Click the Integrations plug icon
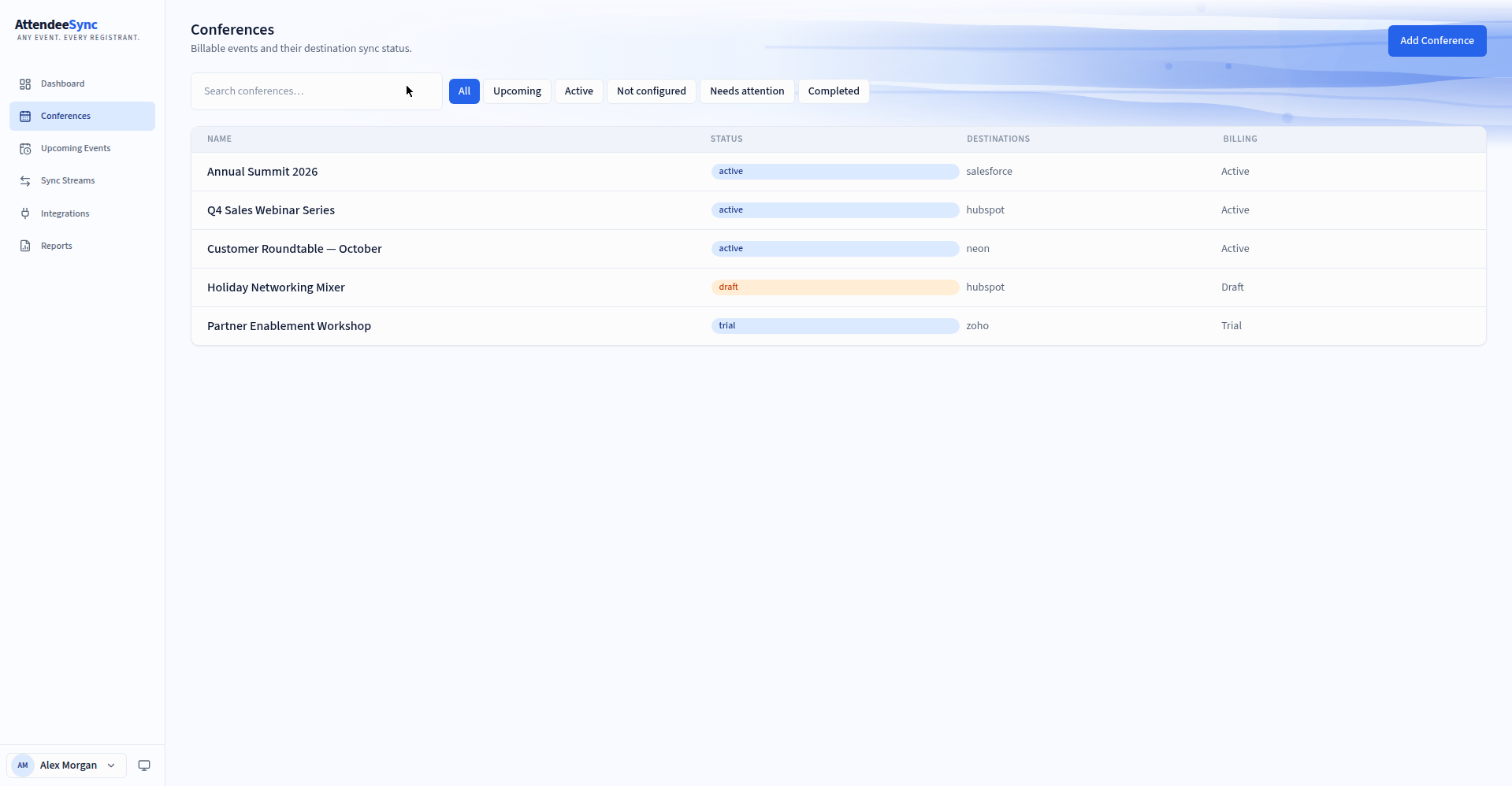Screen dimensions: 1512x786 (x=25, y=213)
